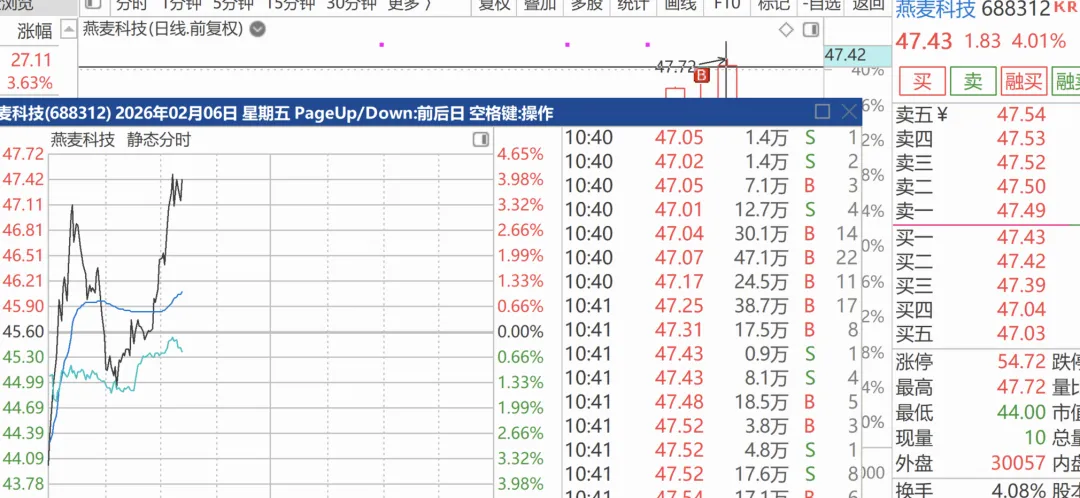The height and width of the screenshot is (498, 1080).
Task: Click the 燕麦科技 stock name in the quote panel
Action: (935, 9)
